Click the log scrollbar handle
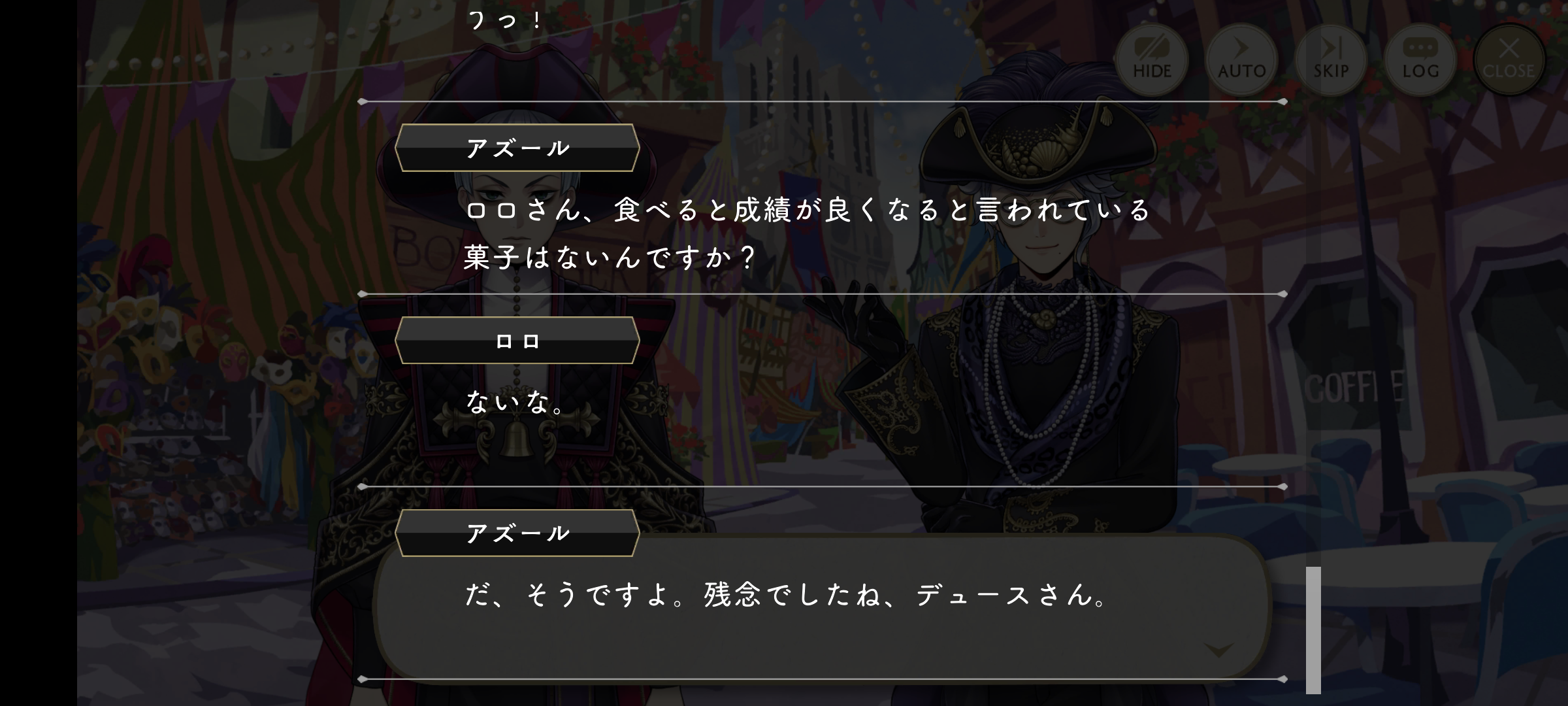The width and height of the screenshot is (1568, 706). [x=1313, y=630]
